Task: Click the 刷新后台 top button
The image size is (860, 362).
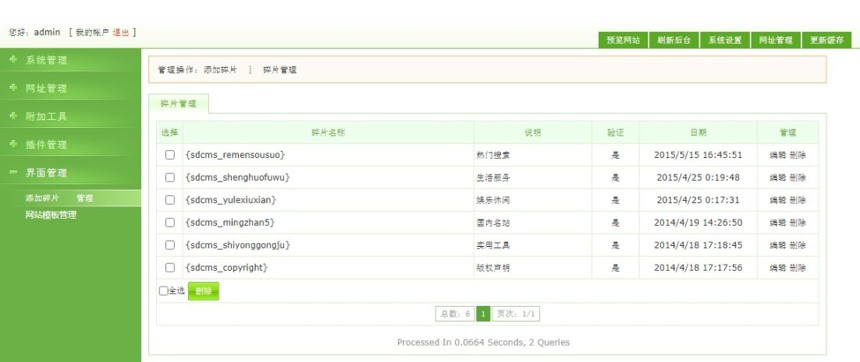Action: click(x=674, y=41)
